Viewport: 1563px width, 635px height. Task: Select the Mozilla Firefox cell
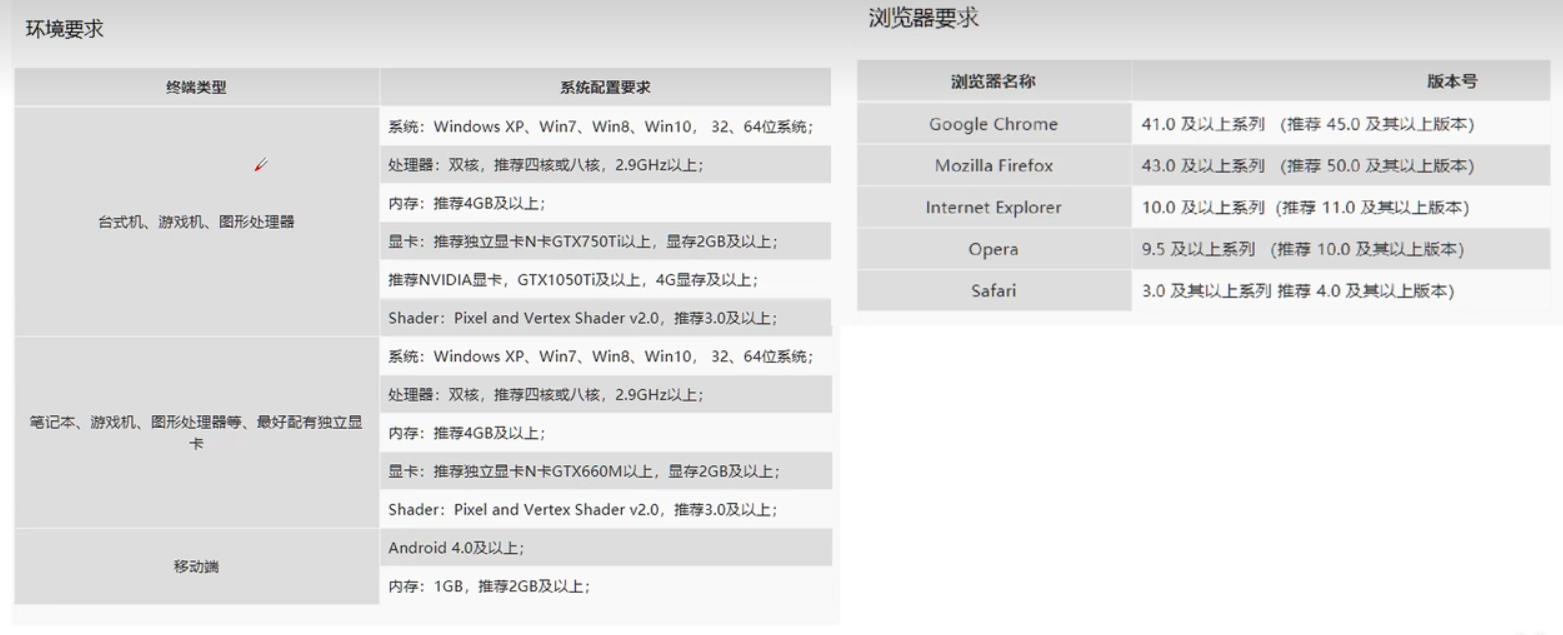[993, 166]
